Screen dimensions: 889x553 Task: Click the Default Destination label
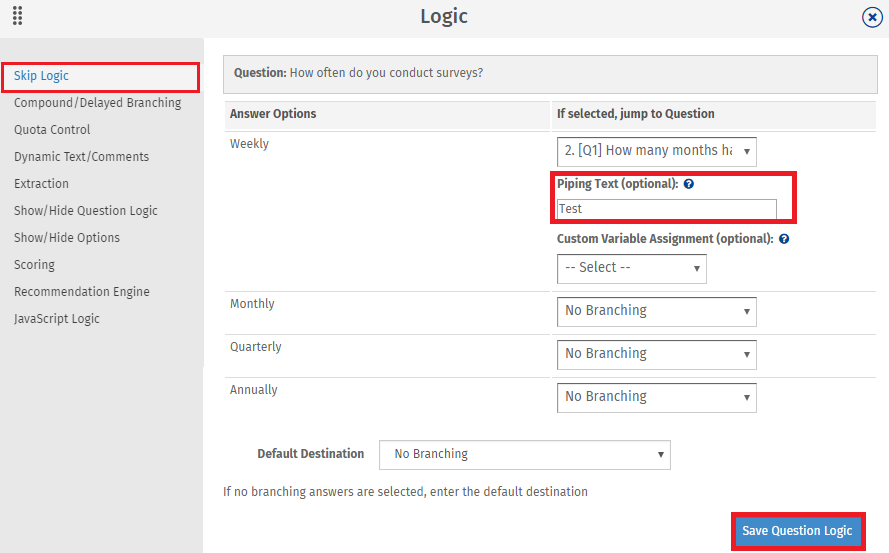[311, 454]
